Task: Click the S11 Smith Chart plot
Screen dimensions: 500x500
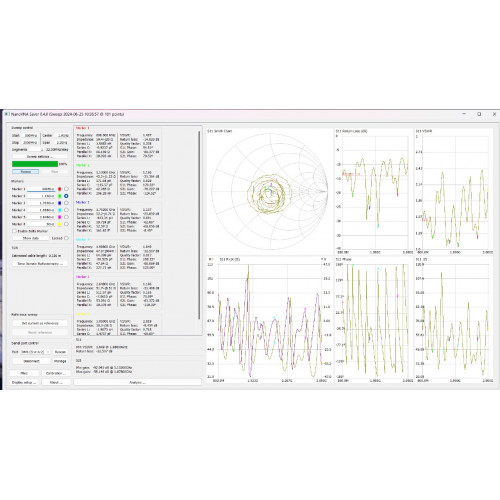Action: [x=269, y=192]
